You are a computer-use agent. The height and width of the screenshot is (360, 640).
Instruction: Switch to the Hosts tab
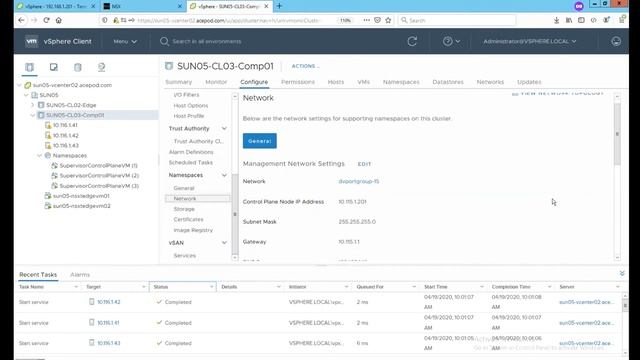336,82
